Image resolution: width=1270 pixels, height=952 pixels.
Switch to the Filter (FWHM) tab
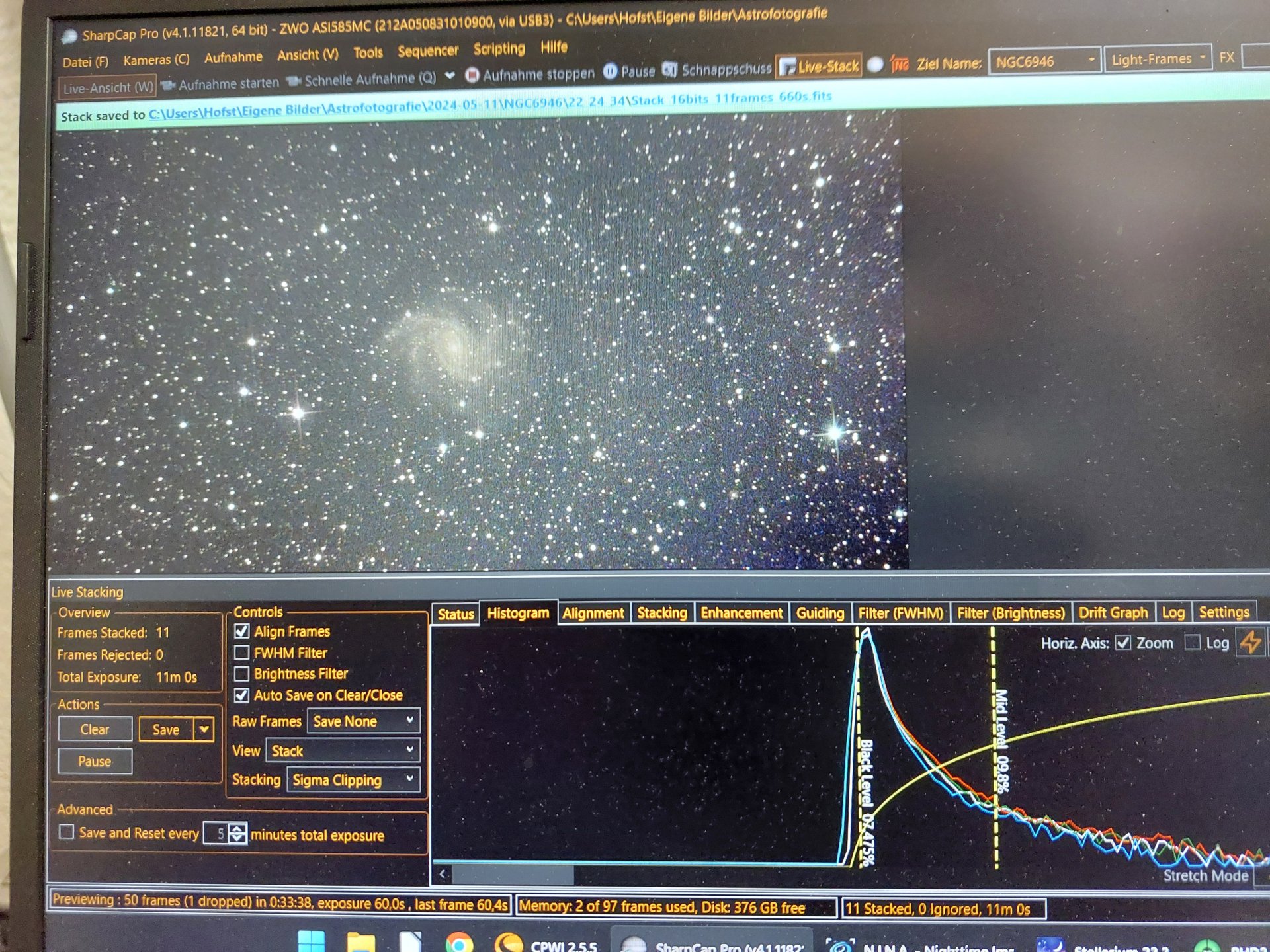[x=900, y=613]
